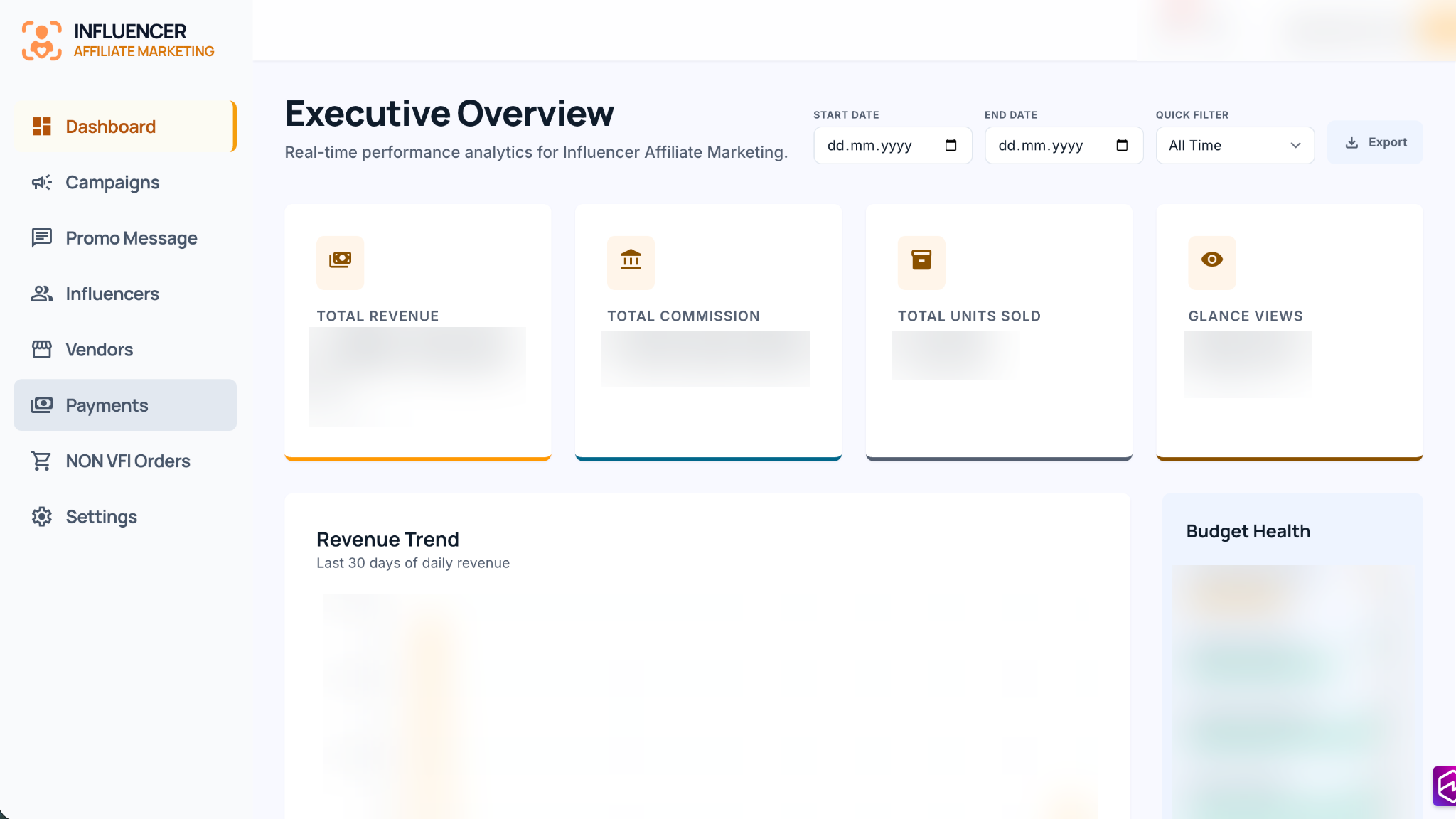The height and width of the screenshot is (819, 1456).
Task: Click the Promo Message chat icon
Action: (42, 237)
